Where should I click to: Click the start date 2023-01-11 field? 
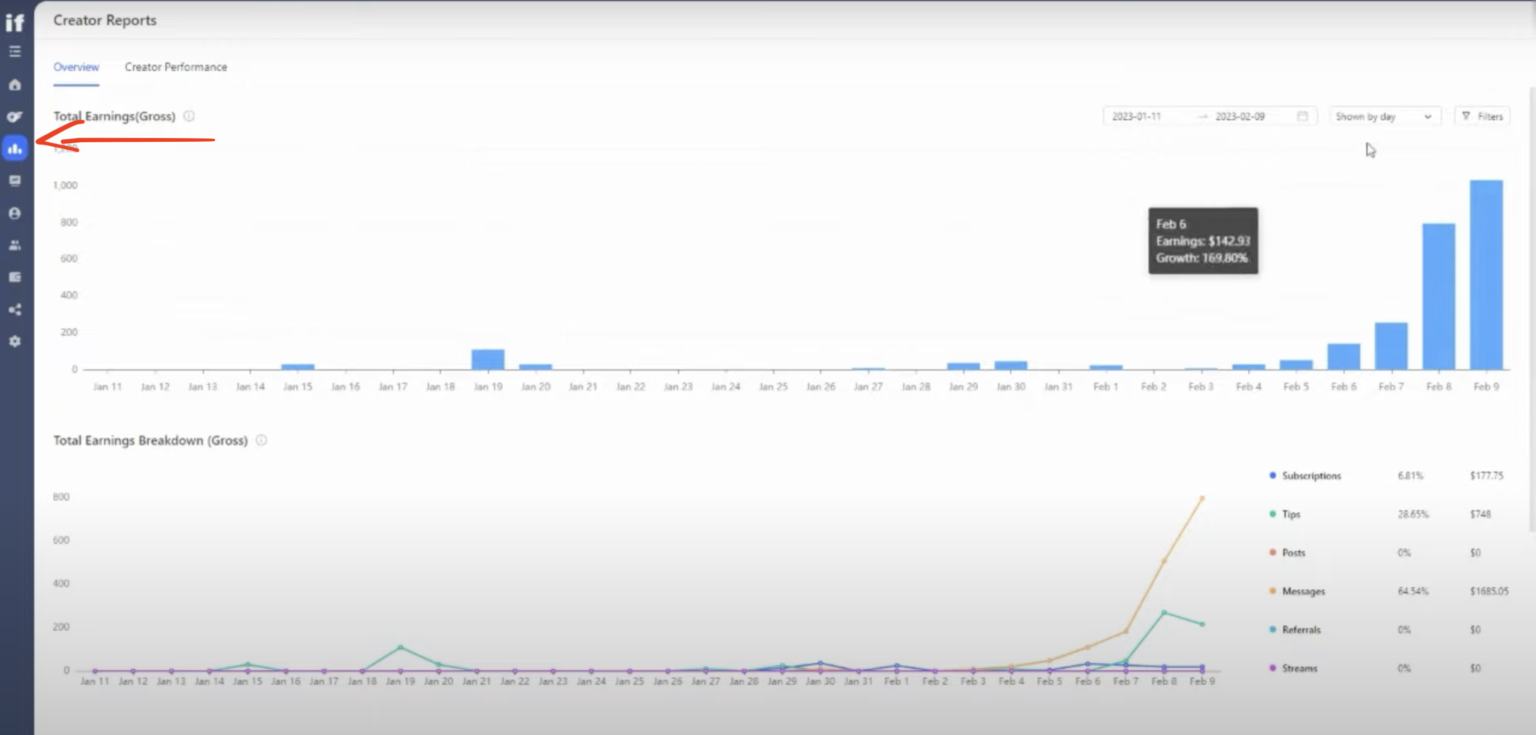1137,116
